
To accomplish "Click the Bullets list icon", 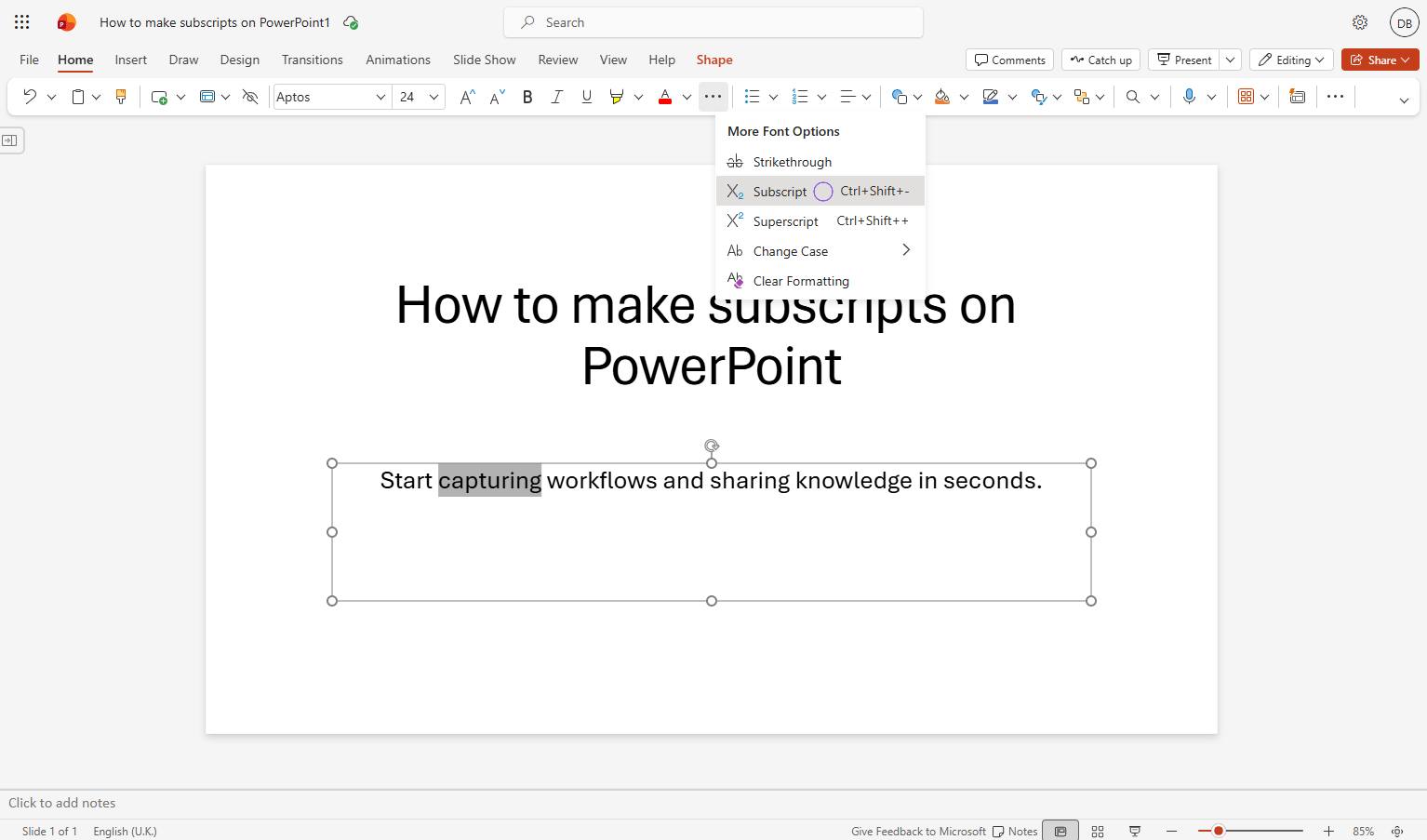I will pos(753,97).
